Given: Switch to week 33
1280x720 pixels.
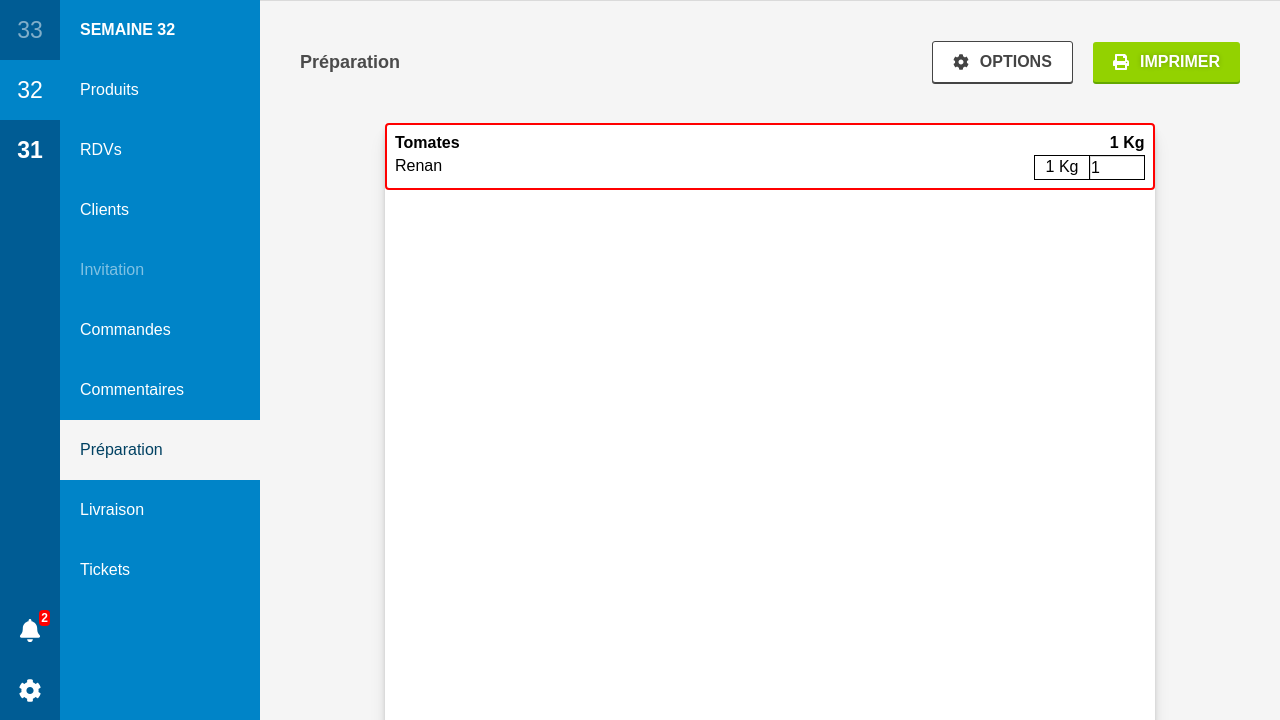Looking at the screenshot, I should 30,30.
